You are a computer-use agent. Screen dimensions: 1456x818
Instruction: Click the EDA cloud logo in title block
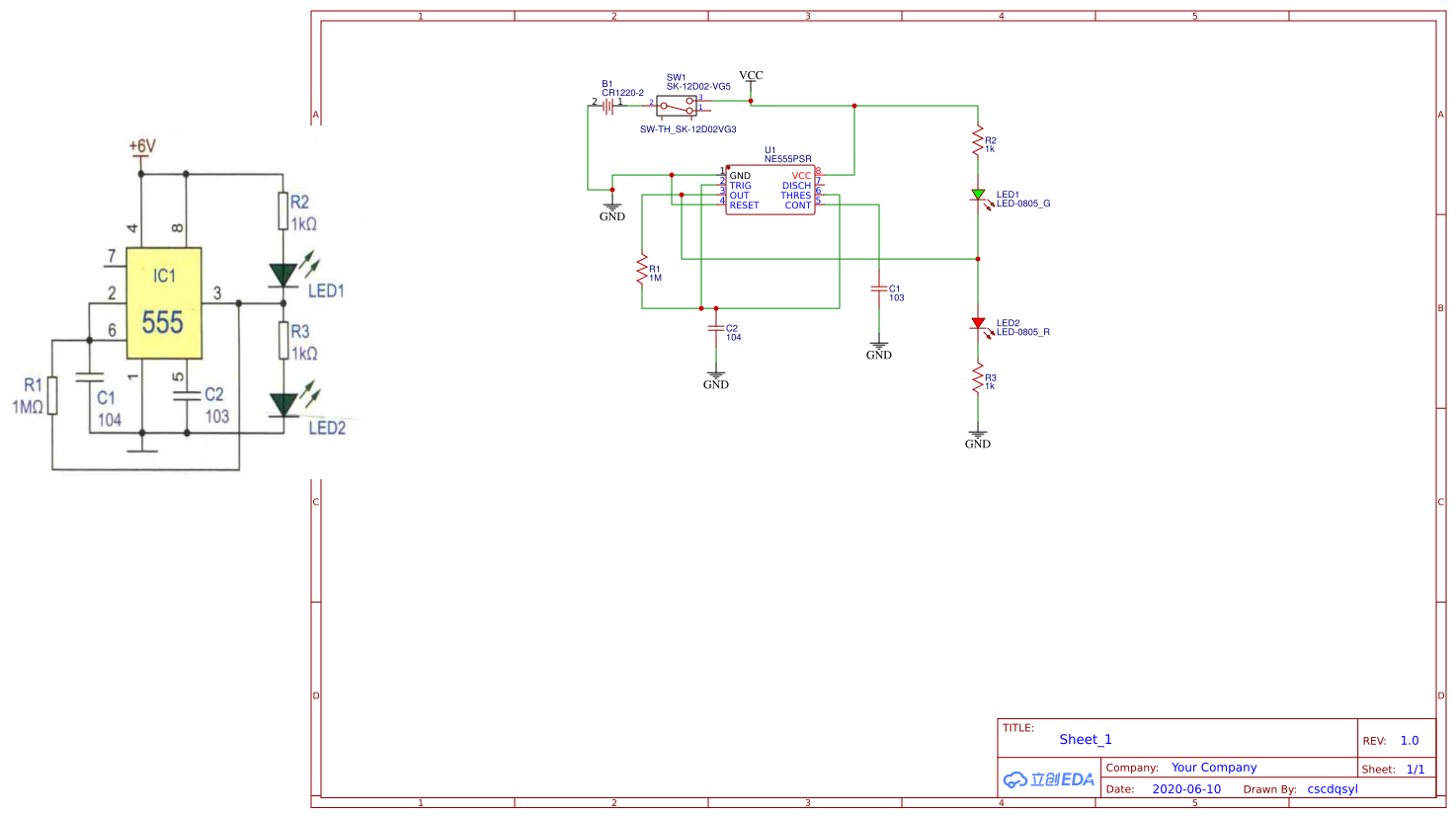tap(1049, 779)
